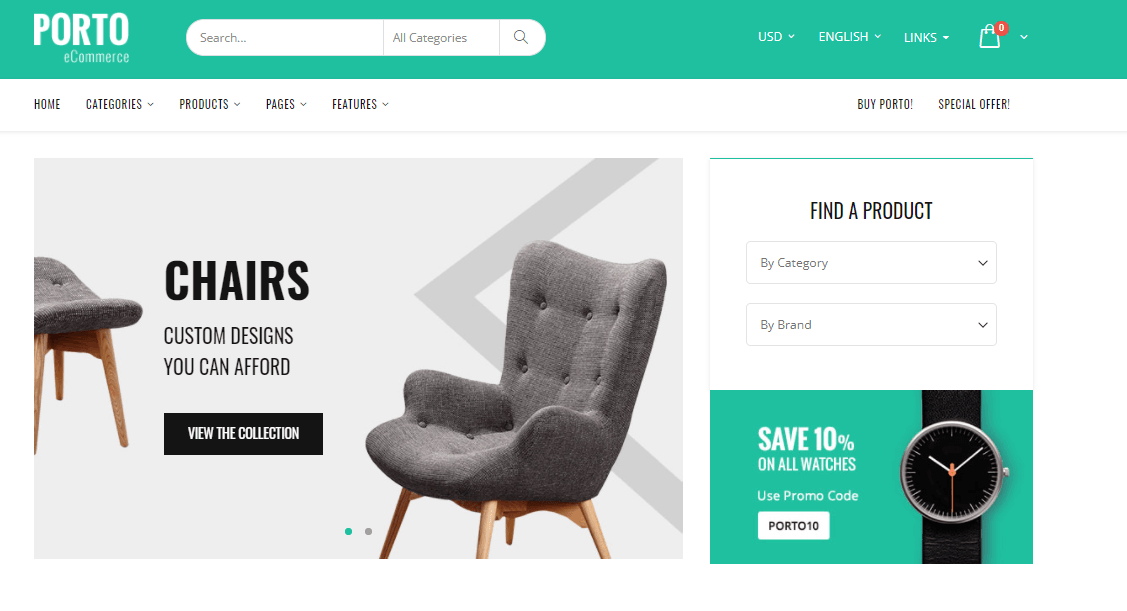Viewport: 1127px width, 611px height.
Task: Open the shopping bag cart icon
Action: coord(990,36)
